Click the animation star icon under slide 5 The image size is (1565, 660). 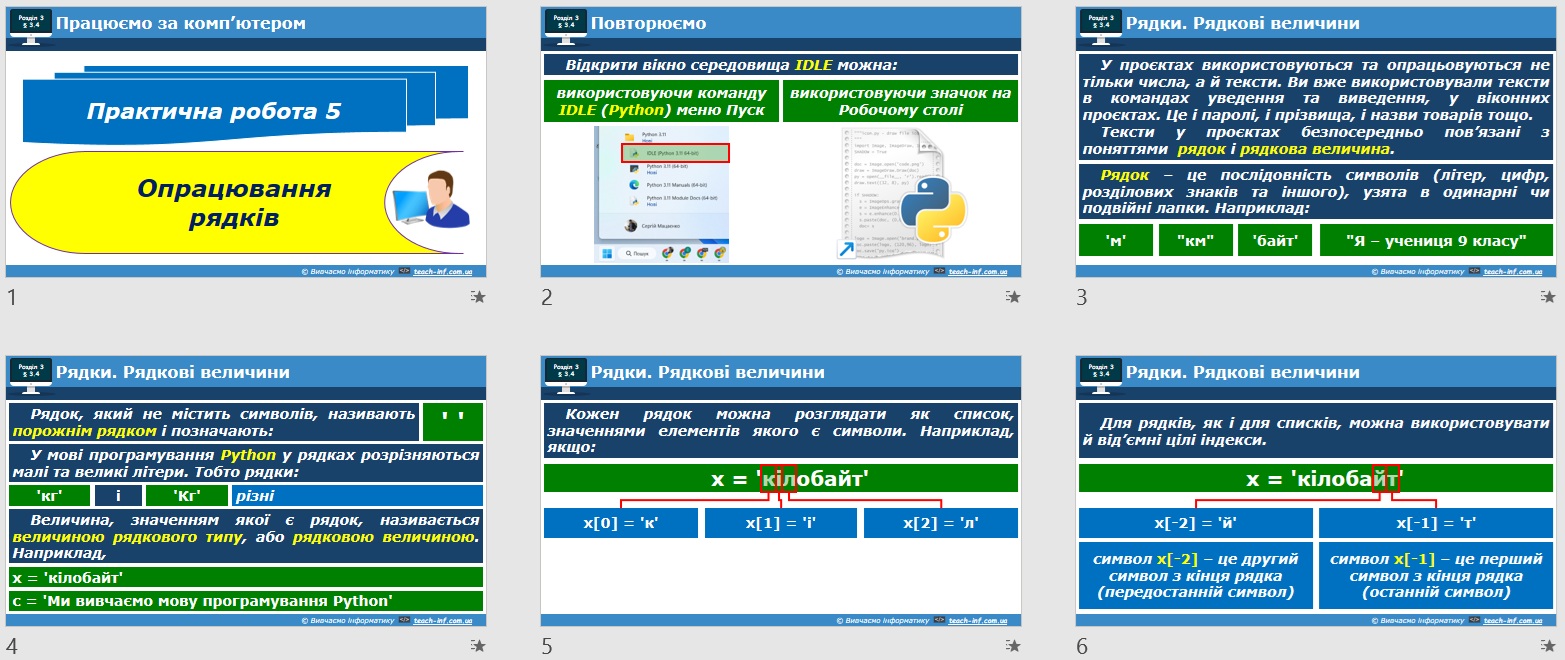1014,647
